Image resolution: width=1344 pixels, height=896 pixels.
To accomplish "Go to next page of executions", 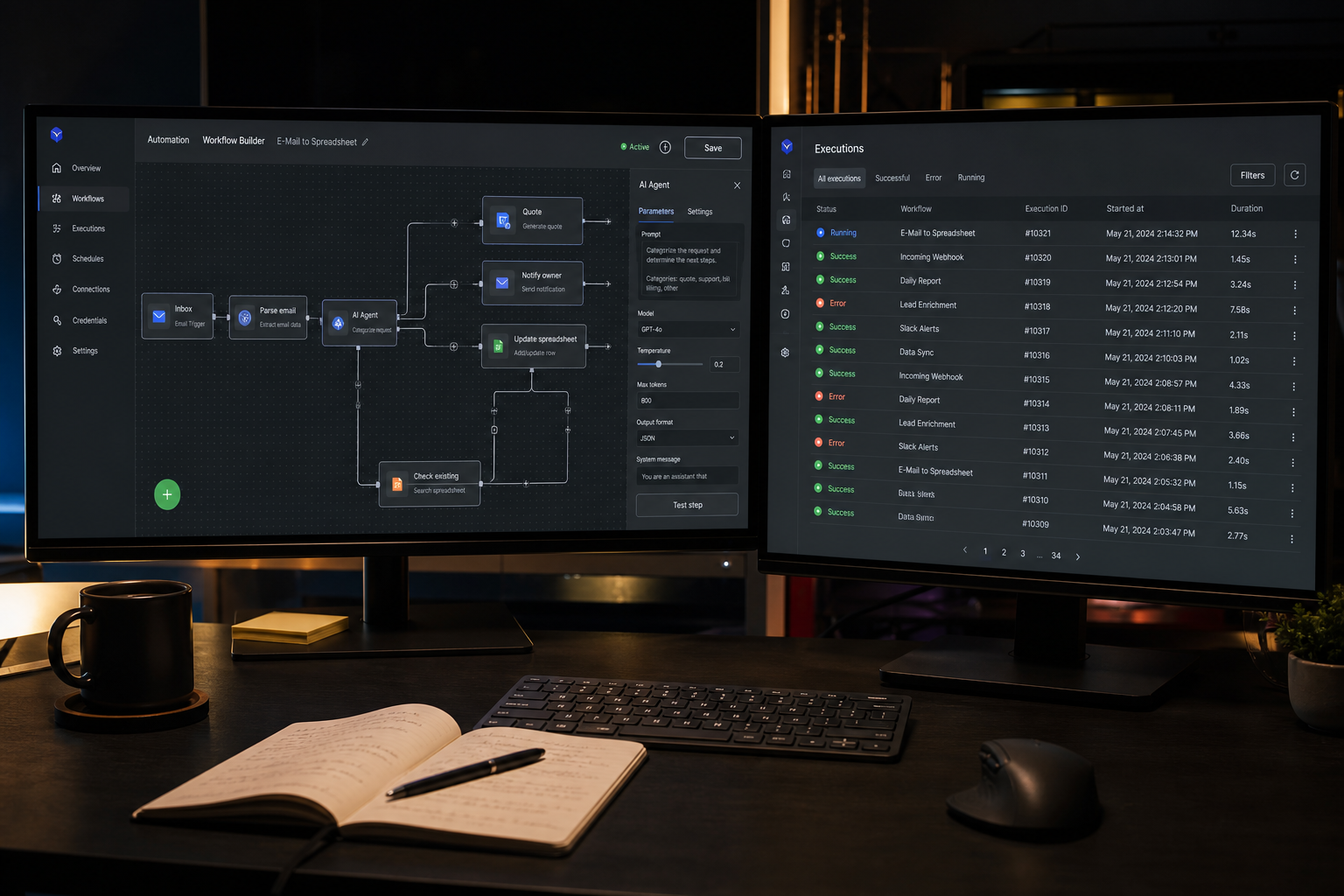I will pyautogui.click(x=1078, y=556).
